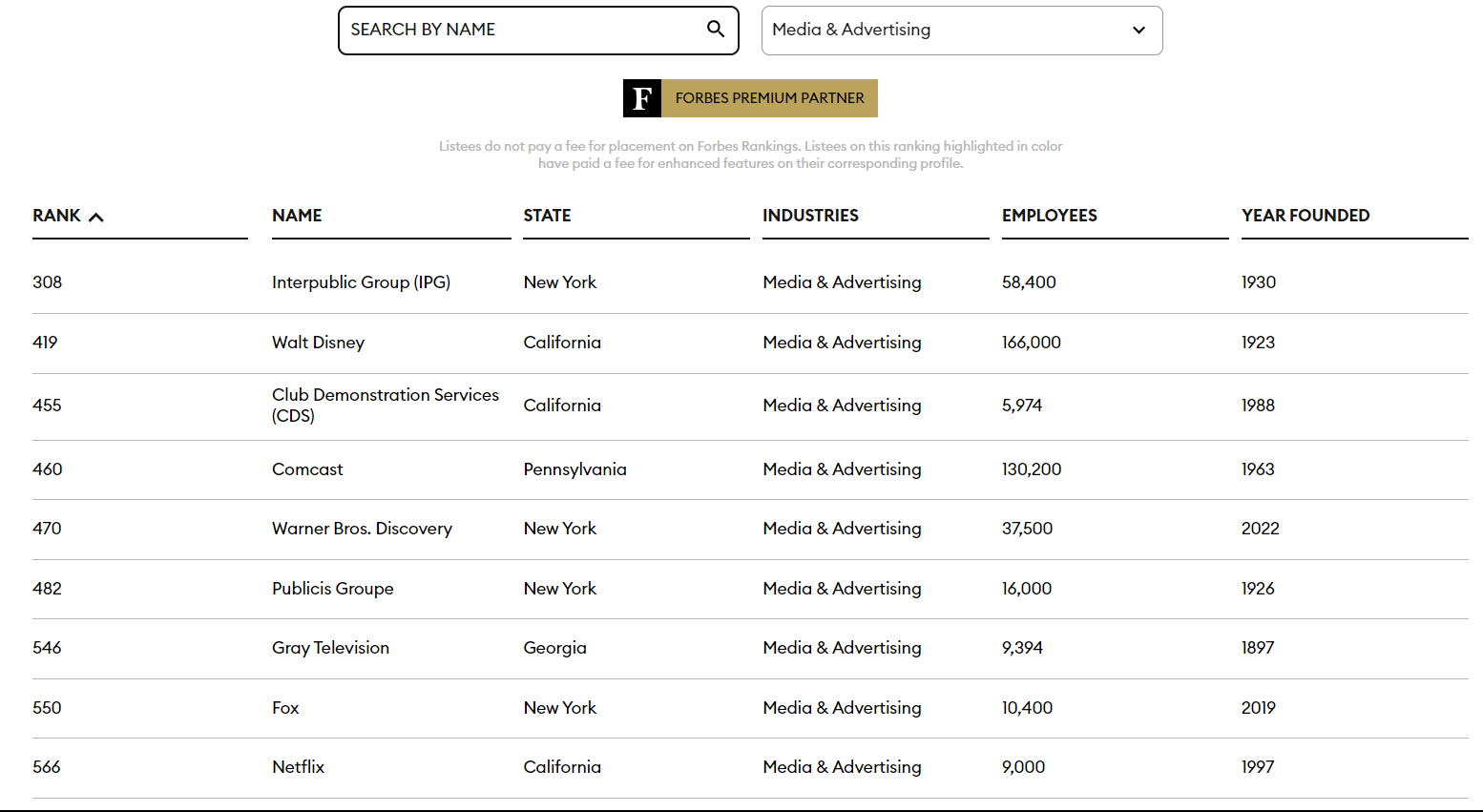
Task: Sort the table by State column
Action: pyautogui.click(x=547, y=216)
